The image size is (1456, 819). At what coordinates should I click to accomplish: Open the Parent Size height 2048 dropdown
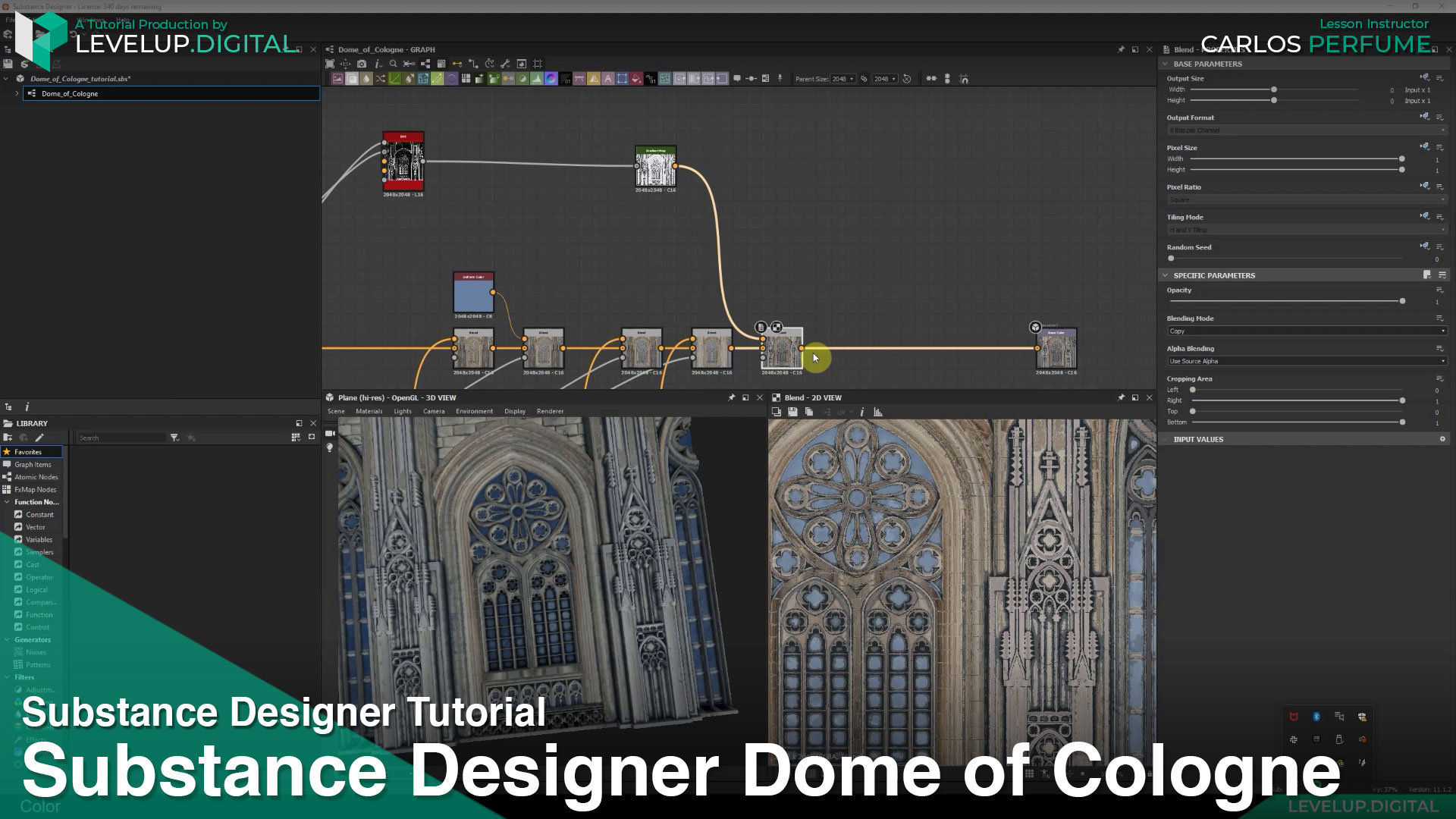tap(885, 79)
